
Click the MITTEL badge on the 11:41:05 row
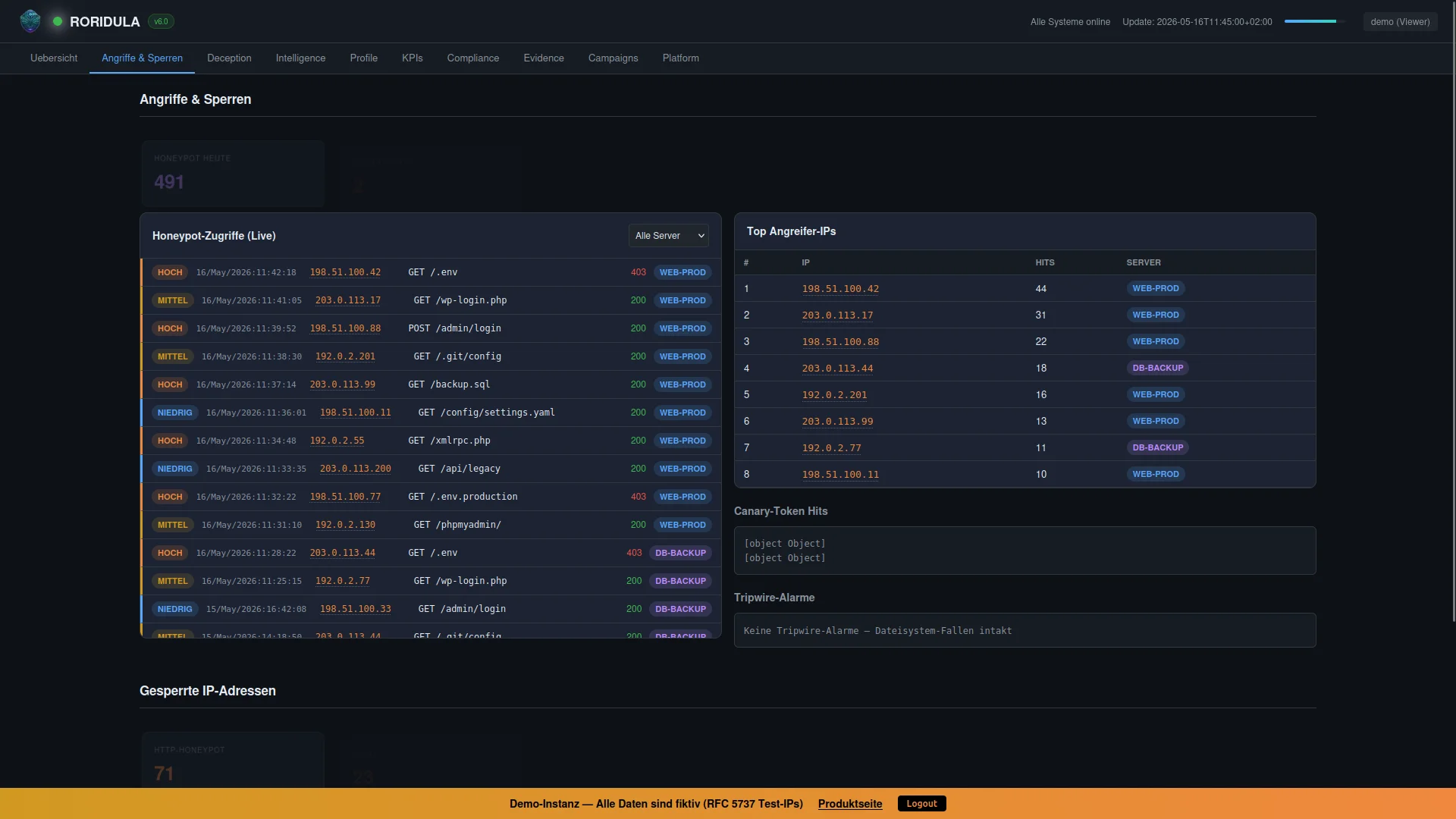coord(172,300)
